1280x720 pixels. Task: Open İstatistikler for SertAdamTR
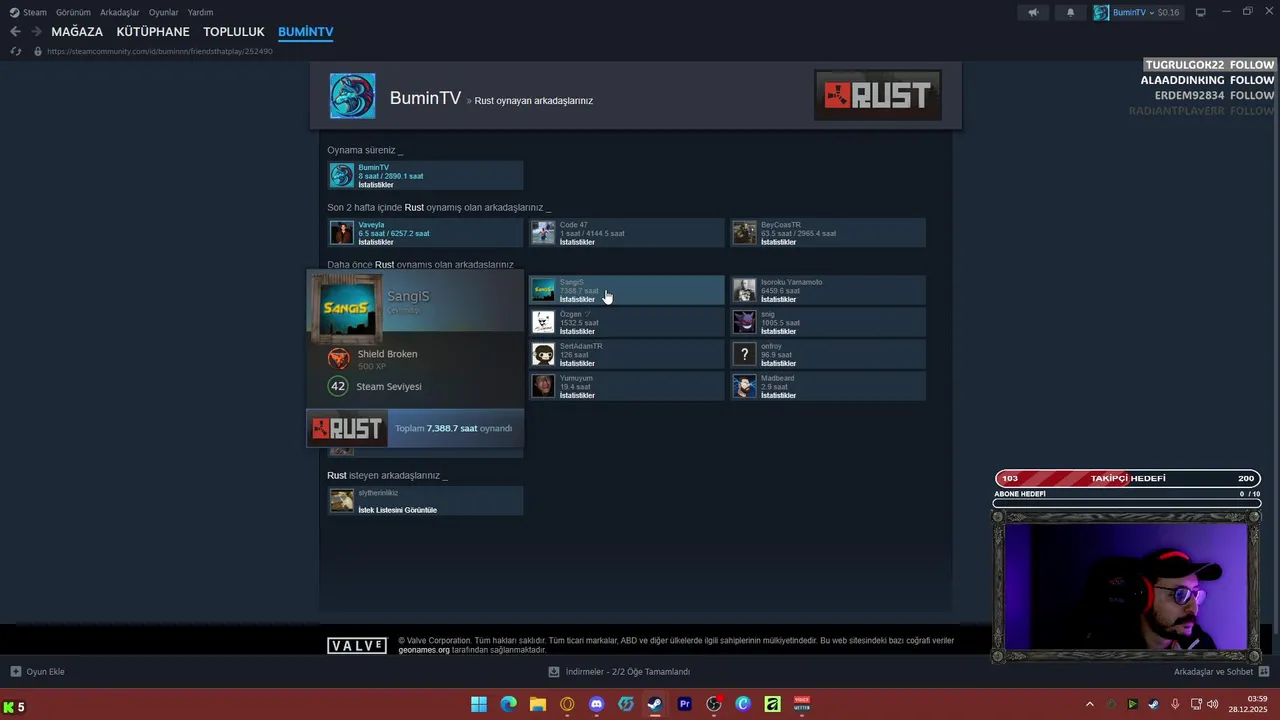click(577, 363)
